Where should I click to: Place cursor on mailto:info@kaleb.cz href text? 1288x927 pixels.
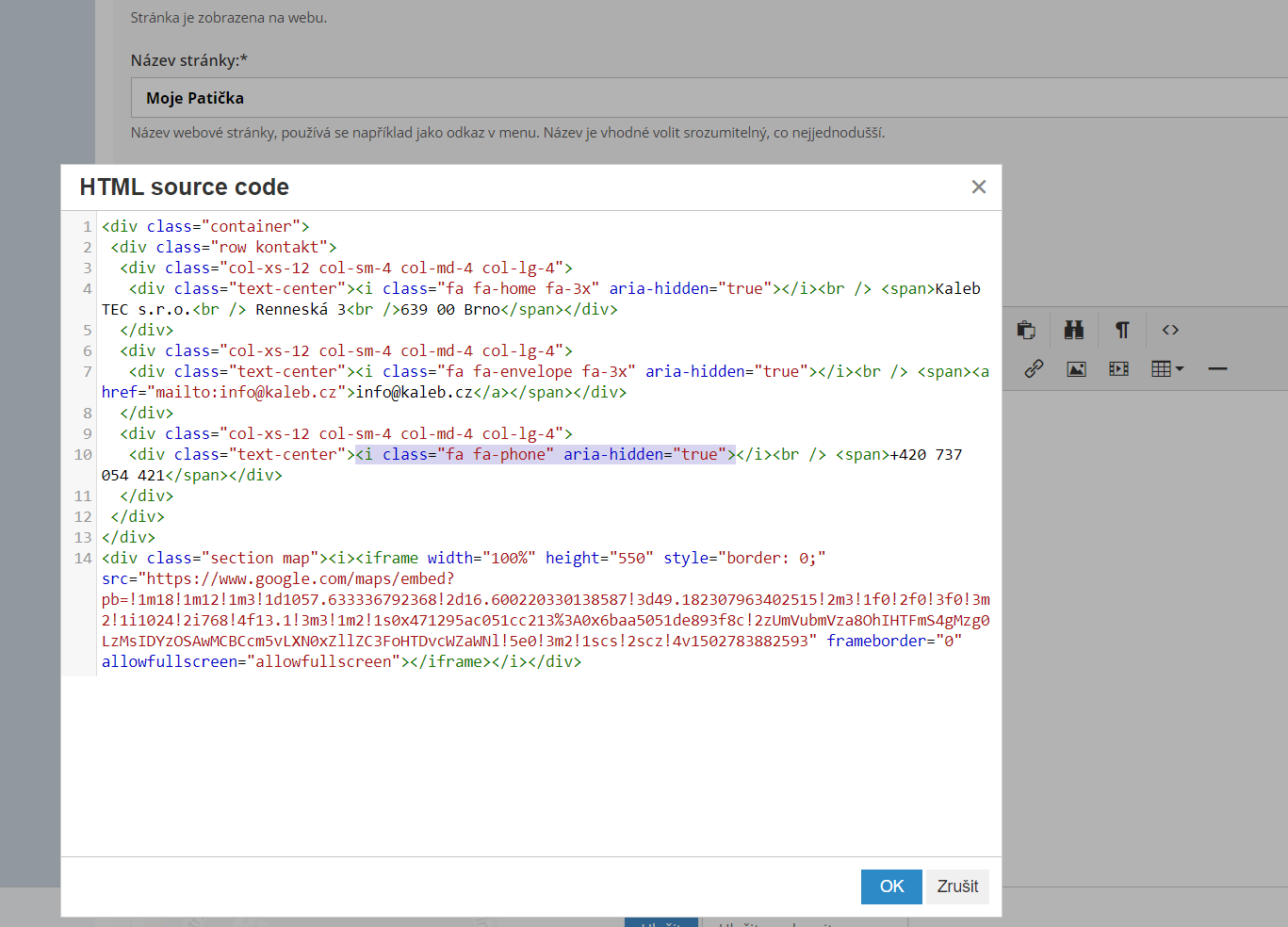245,393
